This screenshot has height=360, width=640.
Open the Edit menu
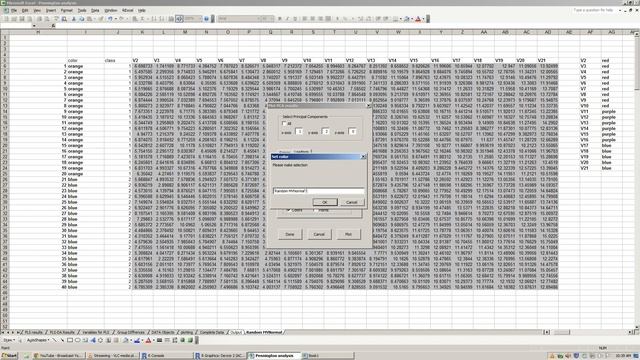tap(25, 10)
